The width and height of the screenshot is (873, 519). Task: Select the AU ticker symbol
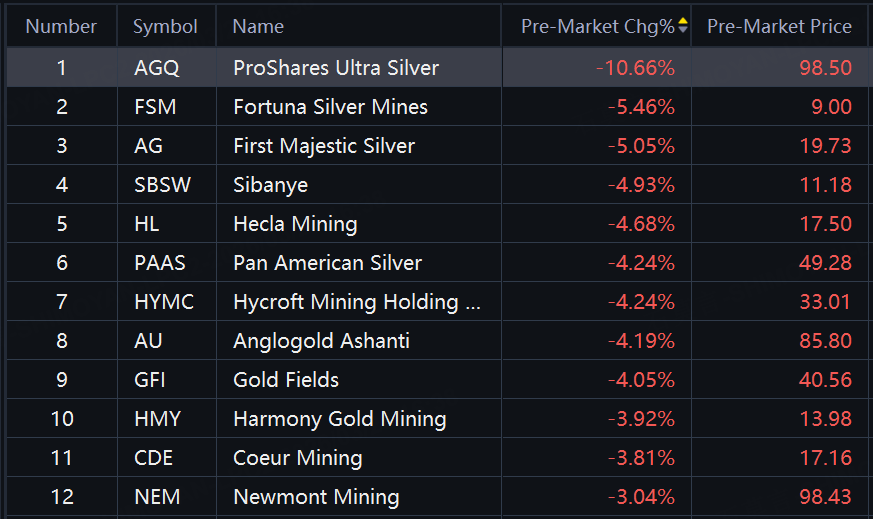[148, 341]
